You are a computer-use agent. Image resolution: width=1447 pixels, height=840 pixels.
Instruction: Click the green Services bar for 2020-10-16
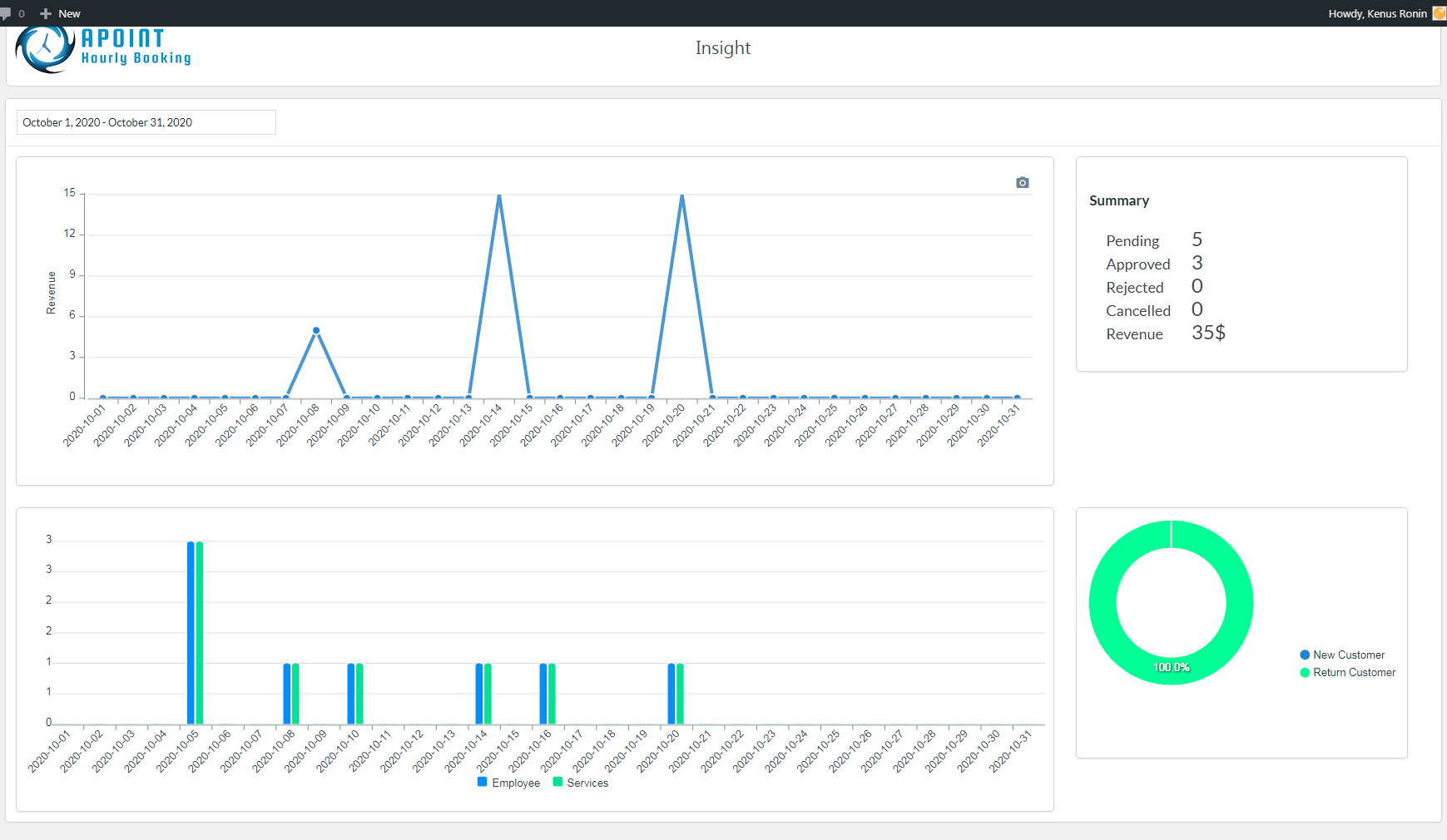coord(552,694)
